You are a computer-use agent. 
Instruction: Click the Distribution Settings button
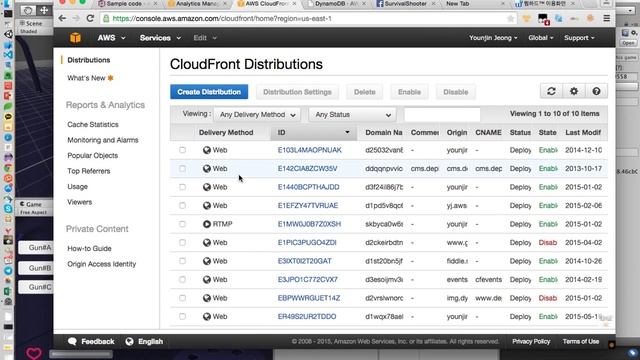[297, 92]
